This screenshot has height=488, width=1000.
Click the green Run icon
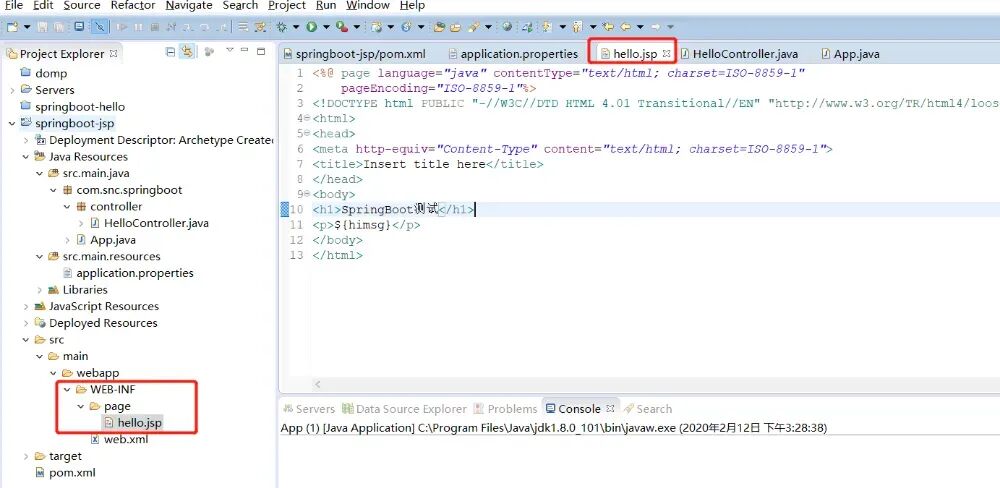coord(311,27)
